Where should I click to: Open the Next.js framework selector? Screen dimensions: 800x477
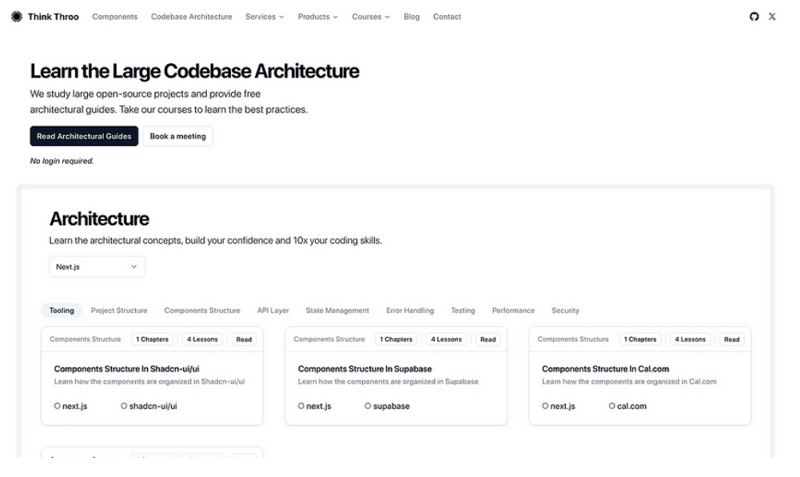pos(97,267)
